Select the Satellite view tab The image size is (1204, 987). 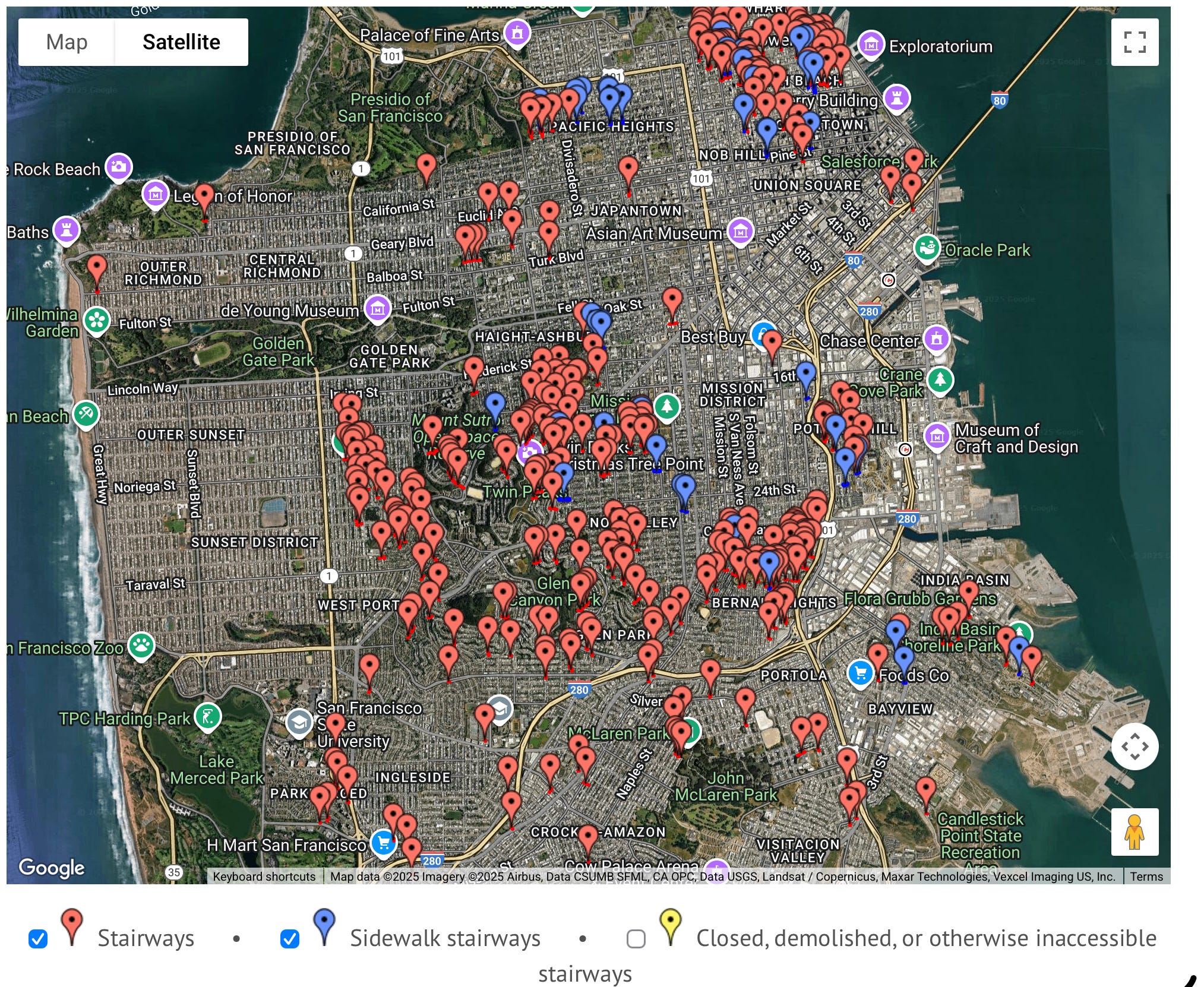tap(181, 42)
